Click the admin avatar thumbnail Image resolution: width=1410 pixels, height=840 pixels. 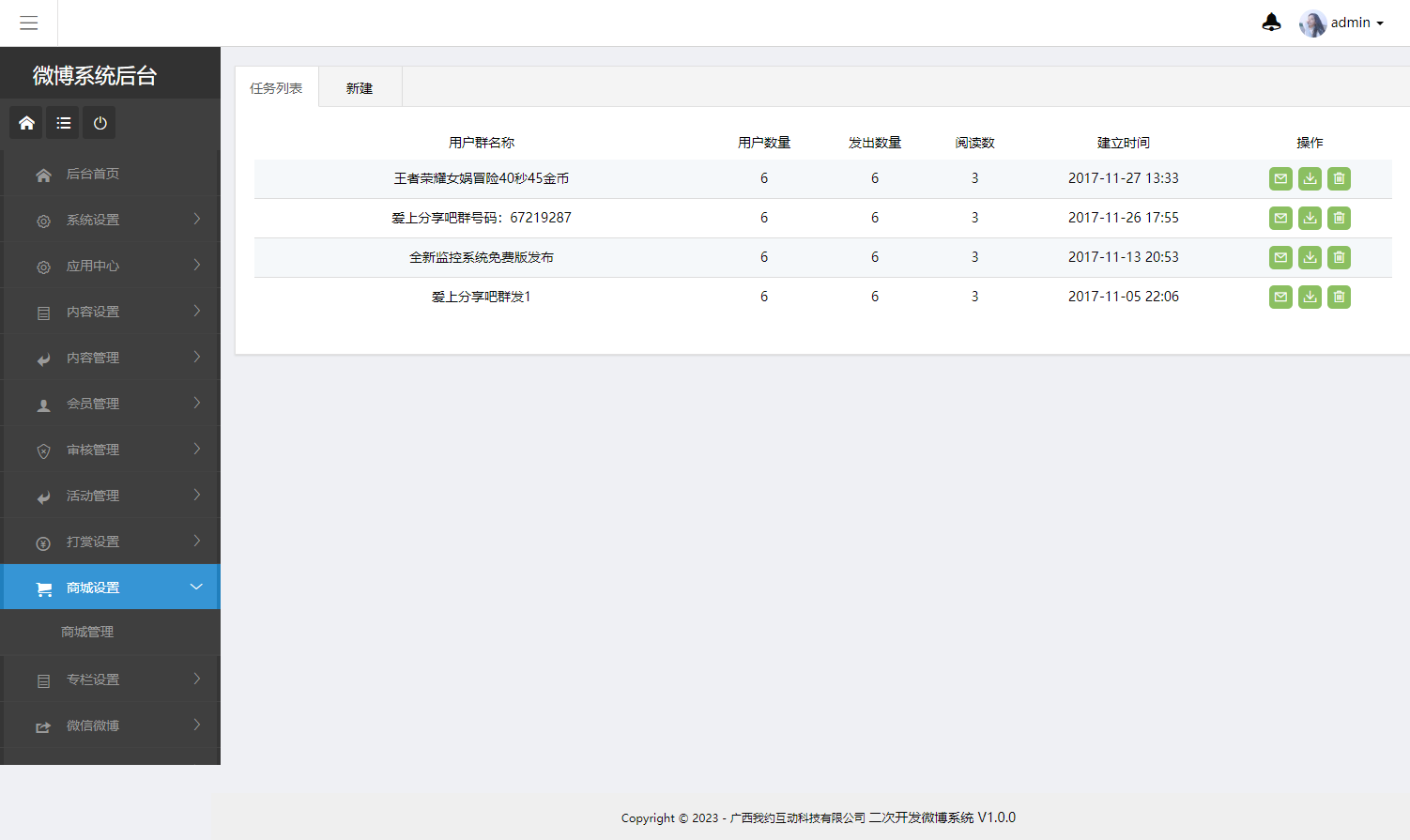pyautogui.click(x=1311, y=23)
